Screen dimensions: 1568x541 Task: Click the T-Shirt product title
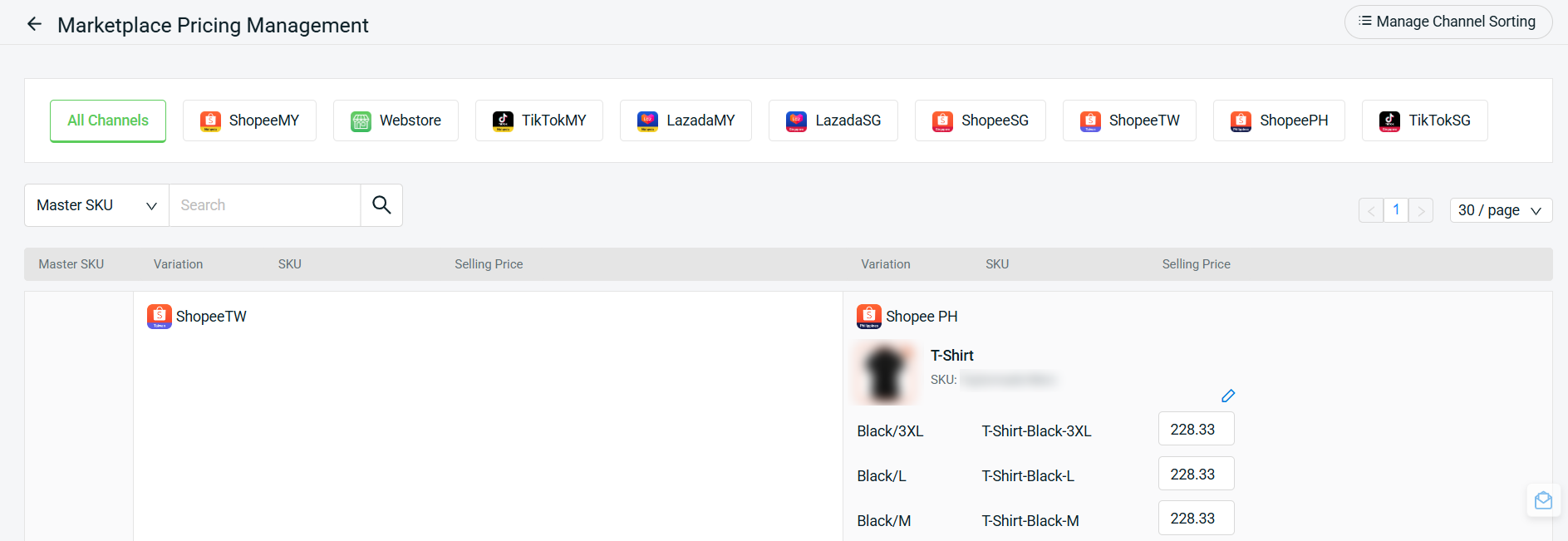click(x=951, y=356)
